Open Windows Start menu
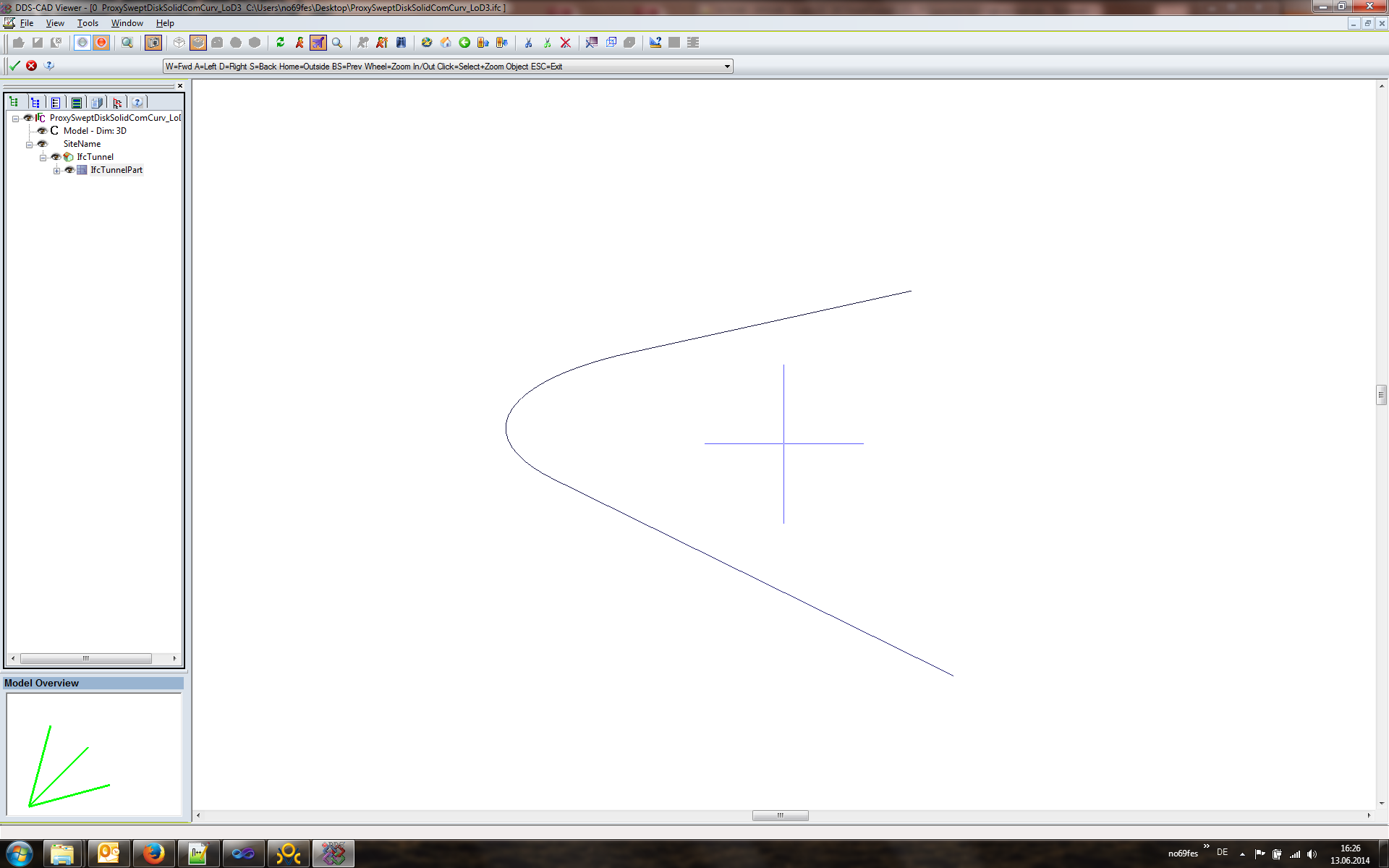Screen dimensions: 1389x868 point(20,854)
